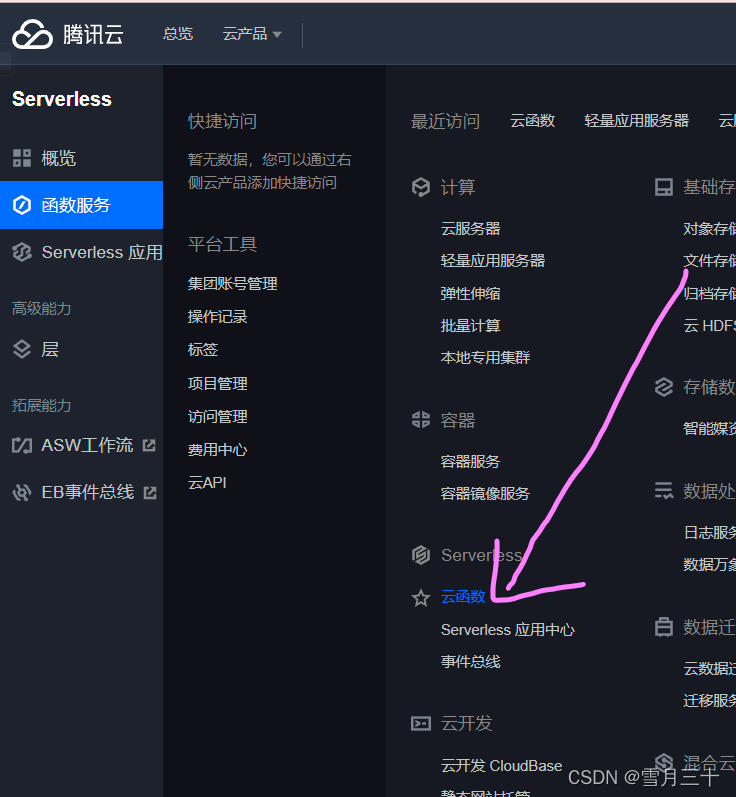Click the 数据迁移 category icon
Image resolution: width=736 pixels, height=797 pixels.
664,627
